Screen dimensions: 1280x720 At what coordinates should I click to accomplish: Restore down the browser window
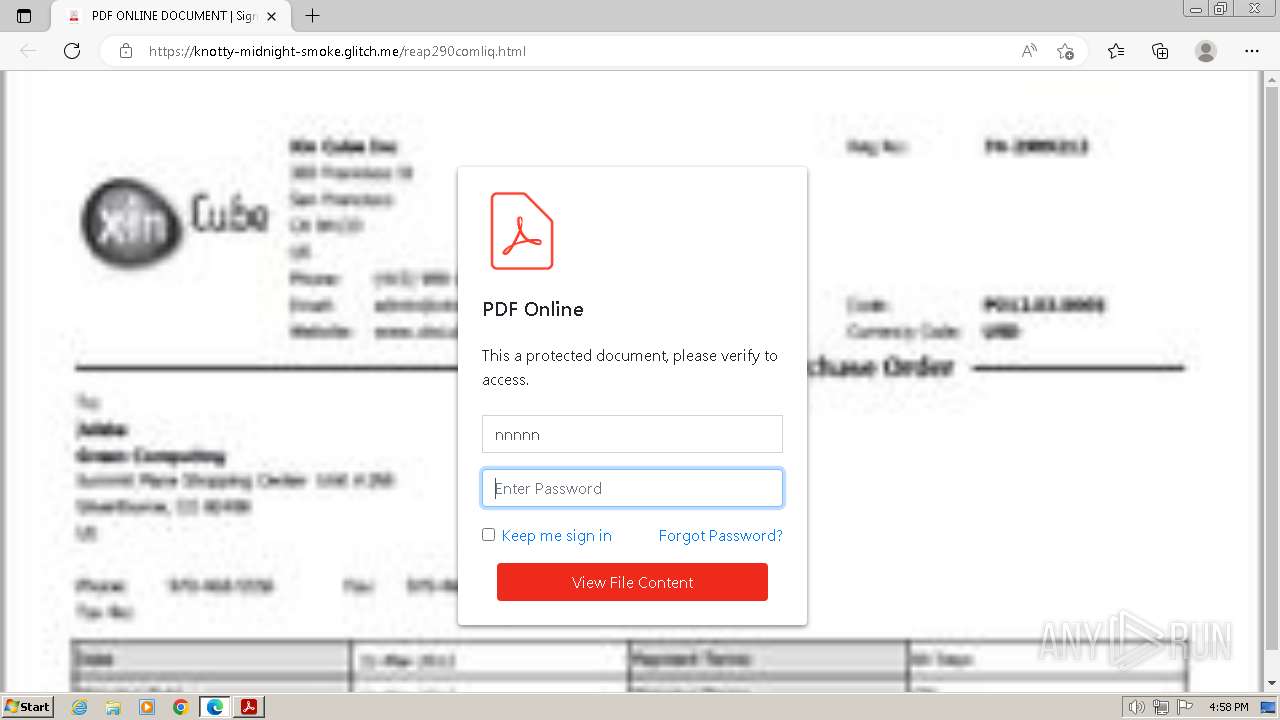pyautogui.click(x=1221, y=9)
